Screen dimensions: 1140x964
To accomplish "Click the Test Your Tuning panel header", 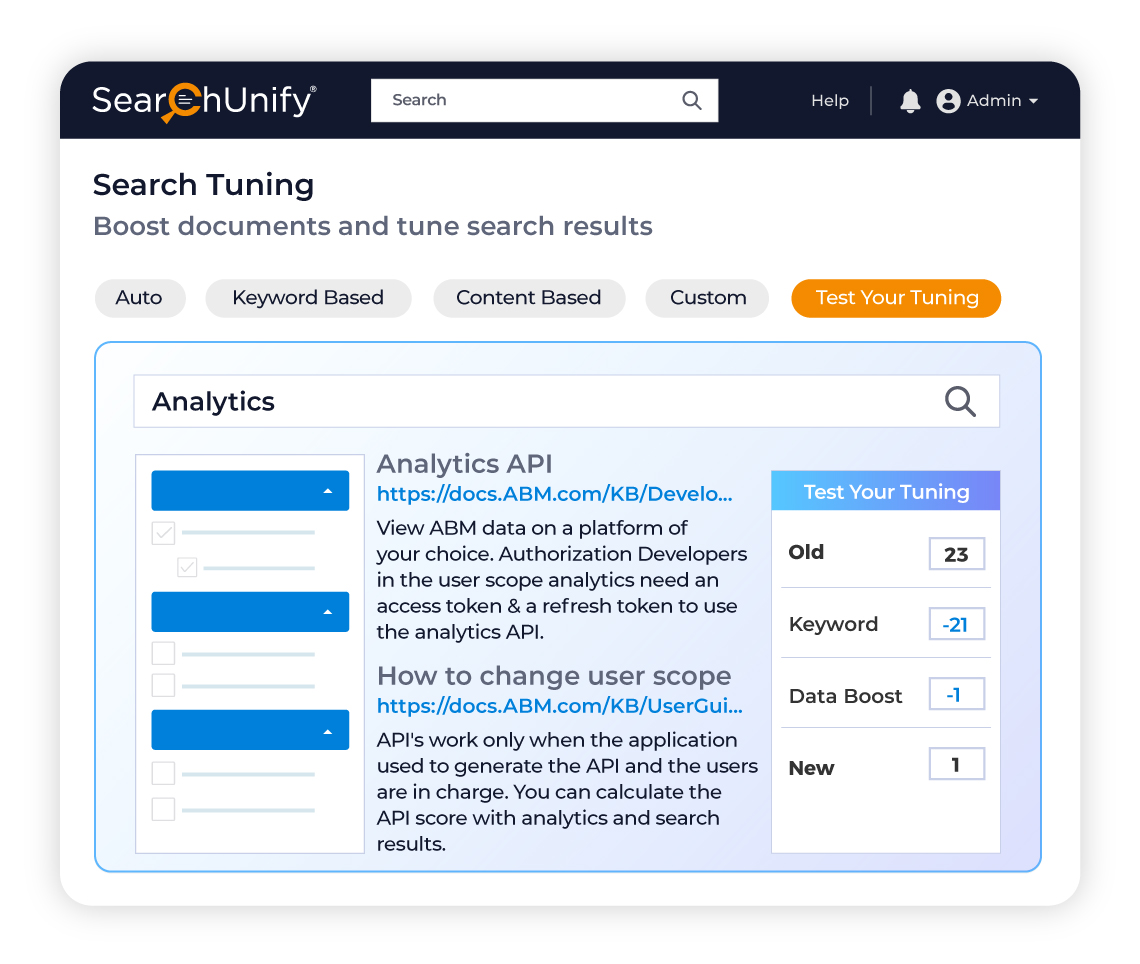I will click(x=886, y=491).
